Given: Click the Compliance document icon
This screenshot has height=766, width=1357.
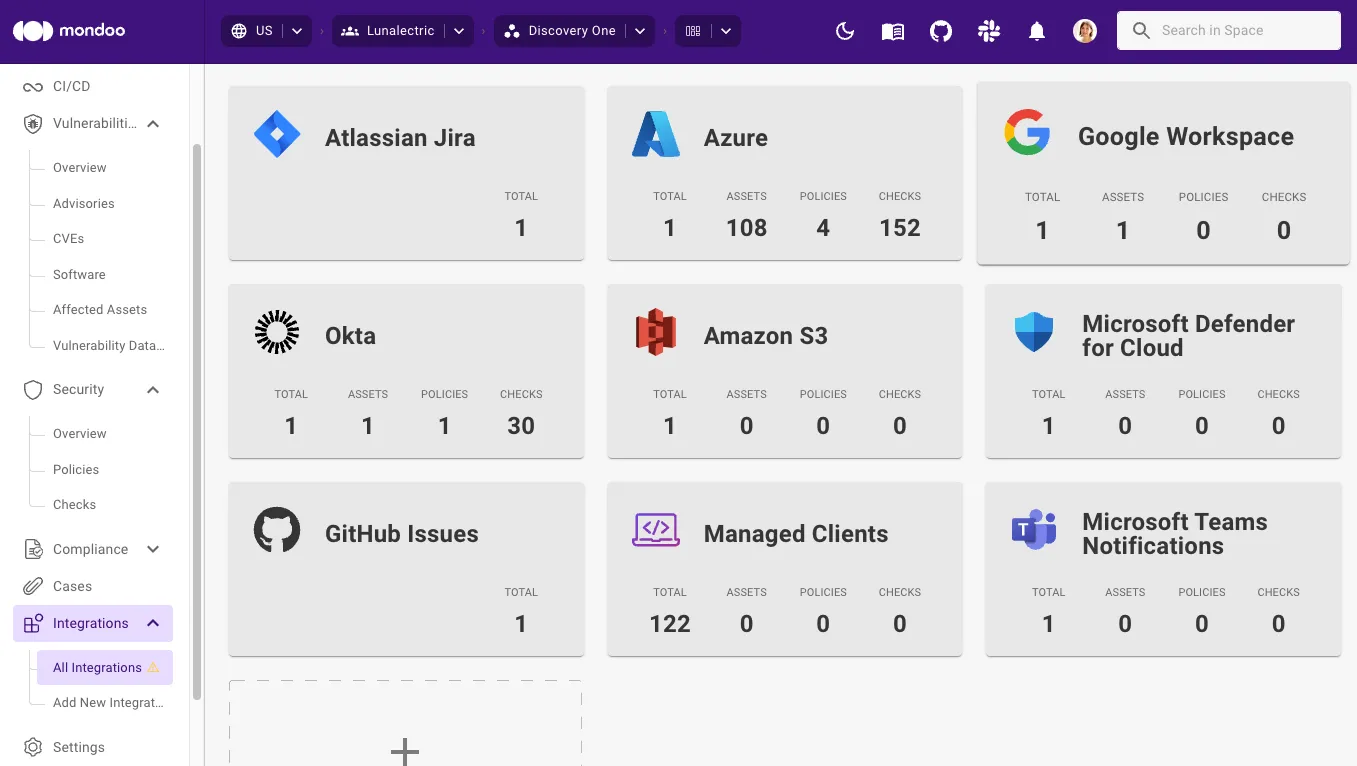Looking at the screenshot, I should (33, 550).
